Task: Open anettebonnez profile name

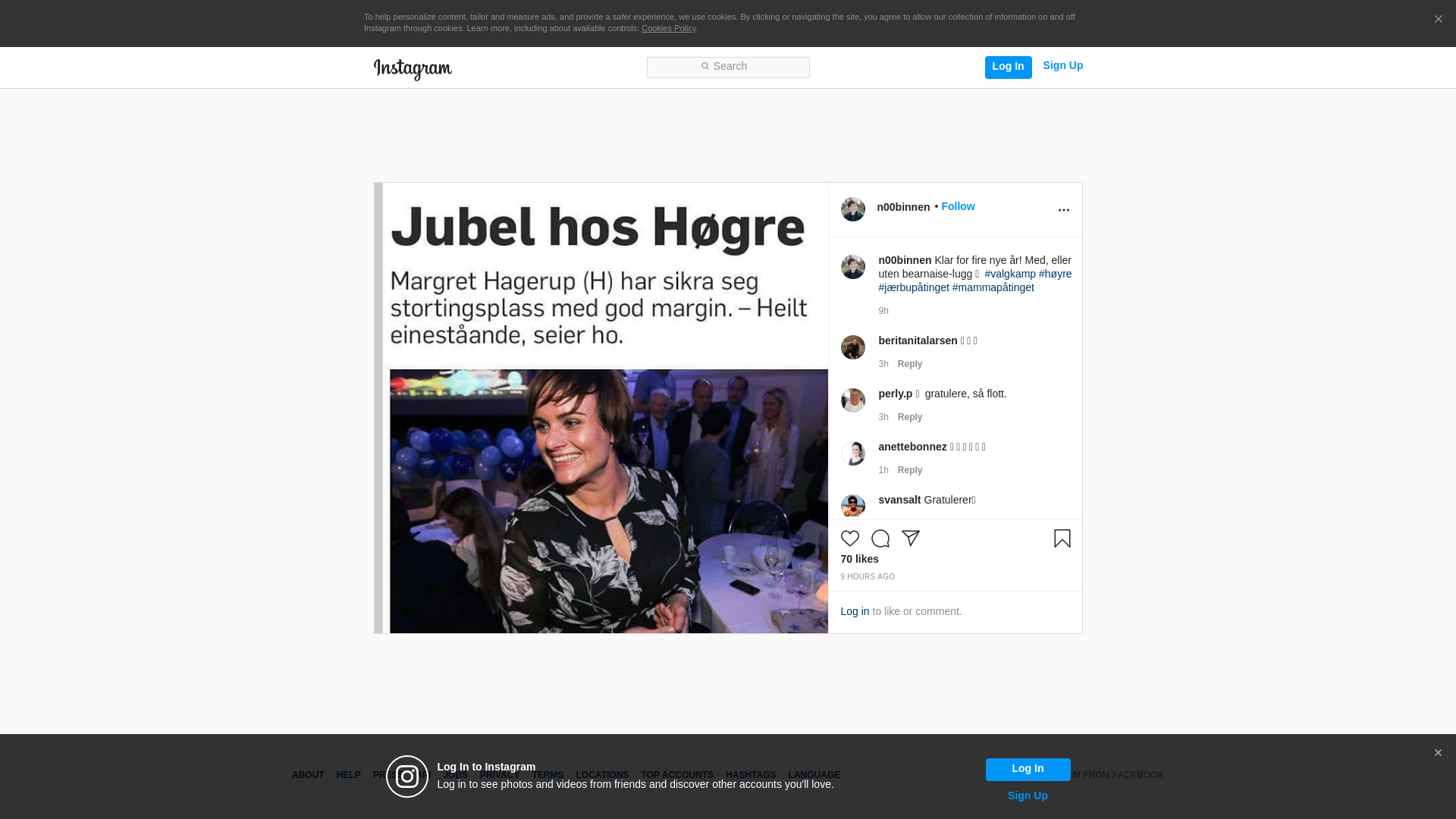Action: [x=912, y=447]
